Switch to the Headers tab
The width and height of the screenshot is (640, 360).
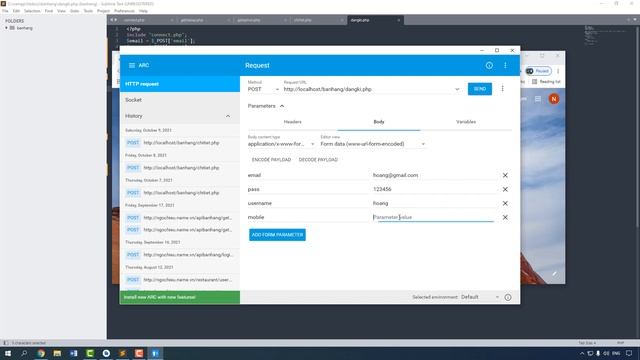292,122
